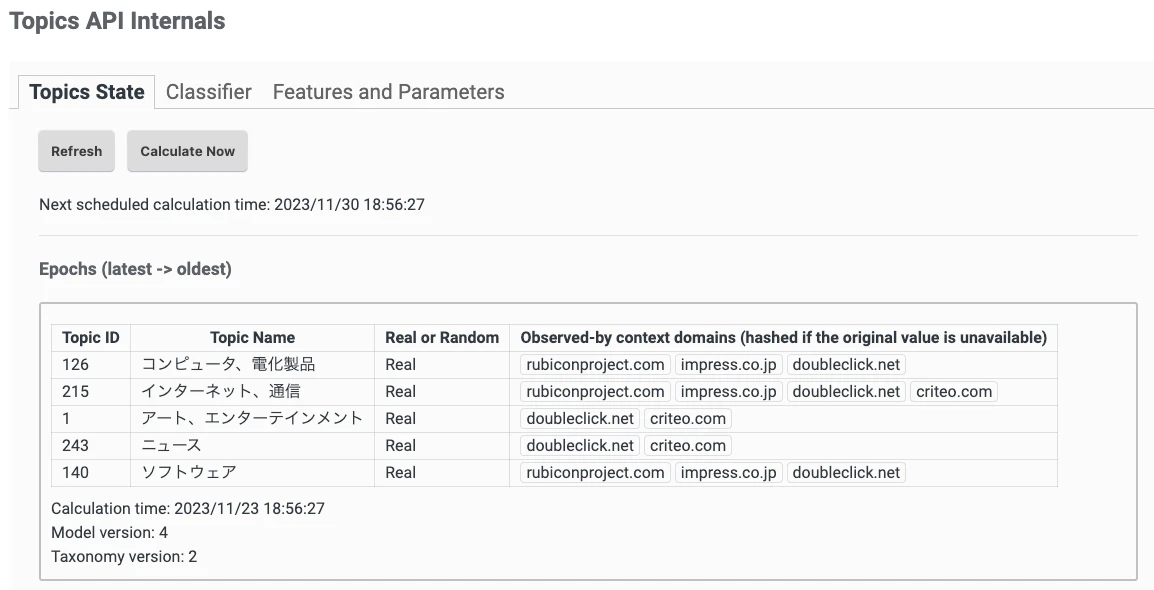Image resolution: width=1154 pixels, height=590 pixels.
Task: Click the next scheduled calculation time text
Action: tap(230, 204)
